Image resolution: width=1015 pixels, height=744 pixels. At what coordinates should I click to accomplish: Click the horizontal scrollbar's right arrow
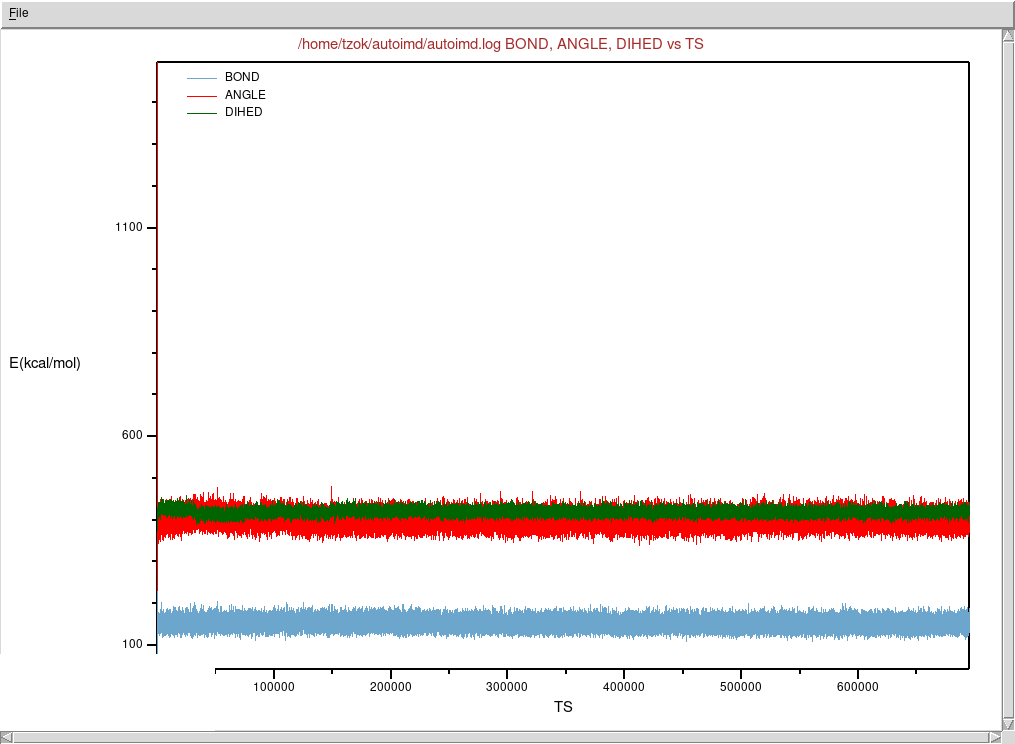pos(996,738)
